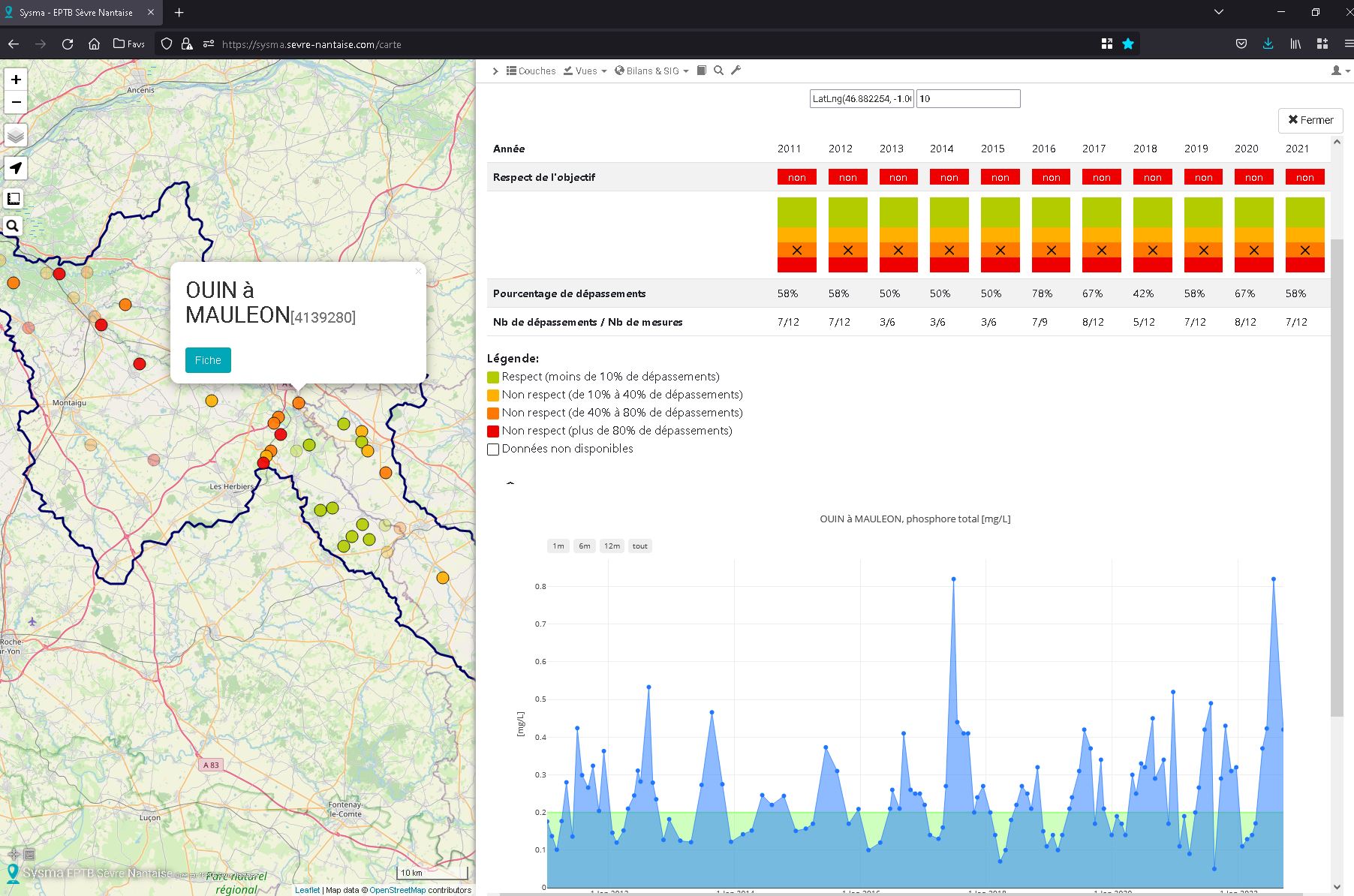Select the 6m chart range

coord(584,546)
